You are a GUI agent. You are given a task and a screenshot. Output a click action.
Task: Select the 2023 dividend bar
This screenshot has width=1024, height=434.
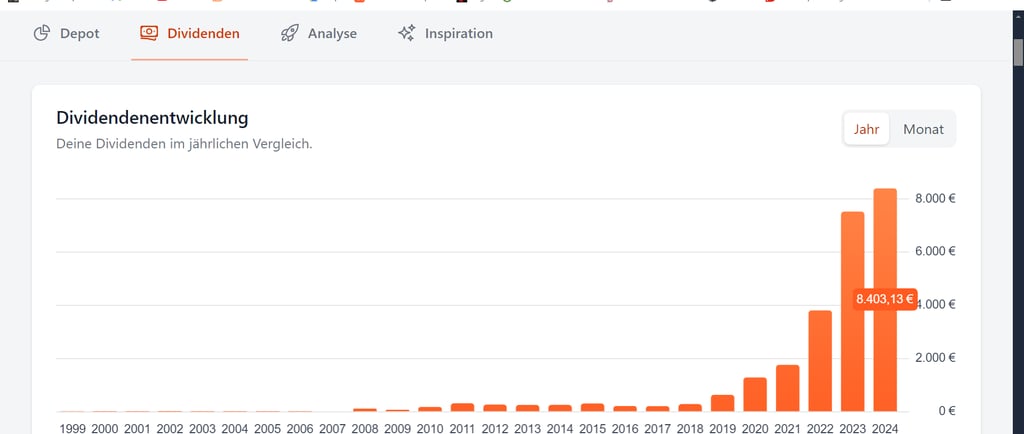[852, 311]
